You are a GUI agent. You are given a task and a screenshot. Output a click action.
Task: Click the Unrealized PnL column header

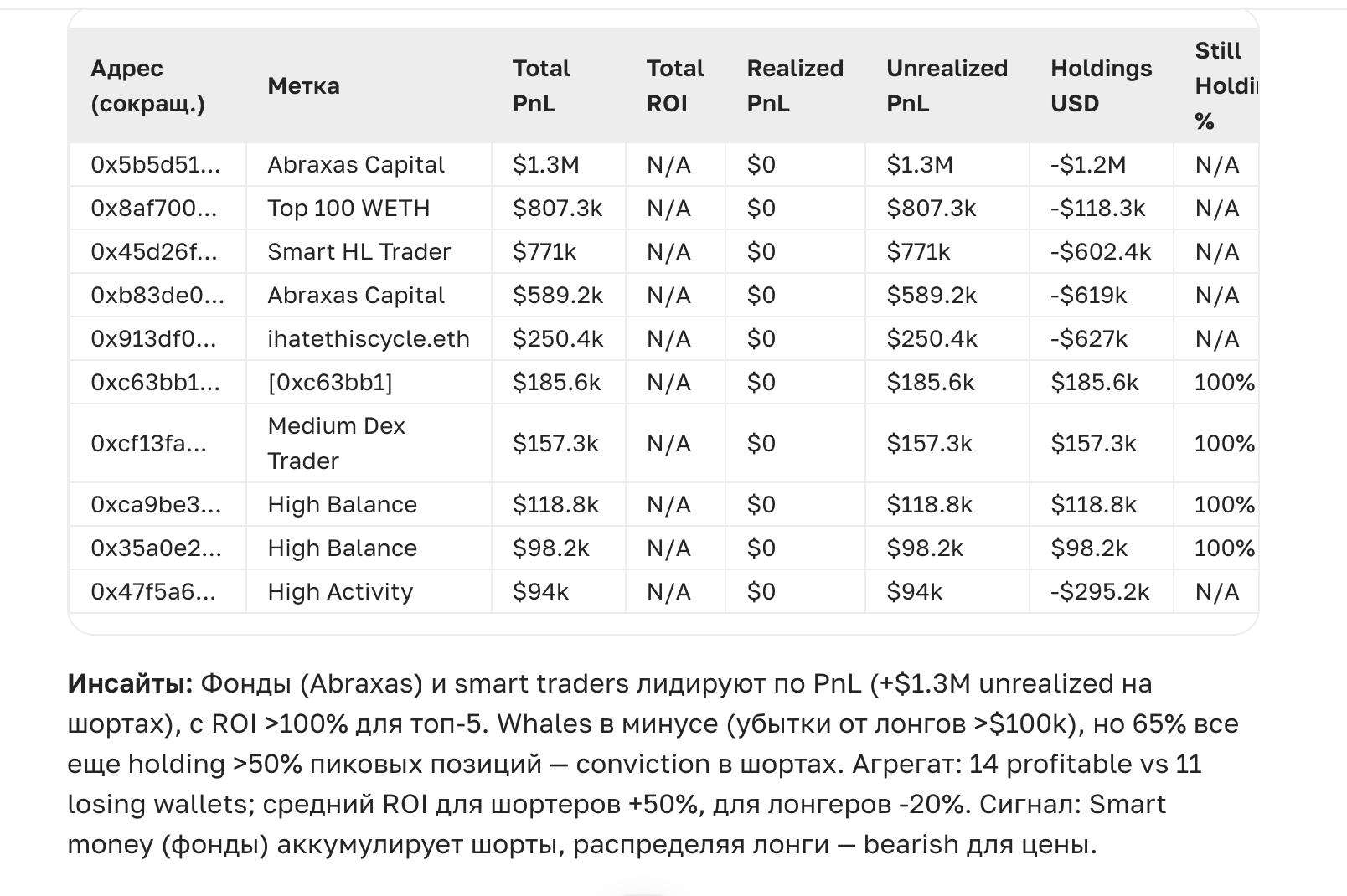click(x=947, y=85)
